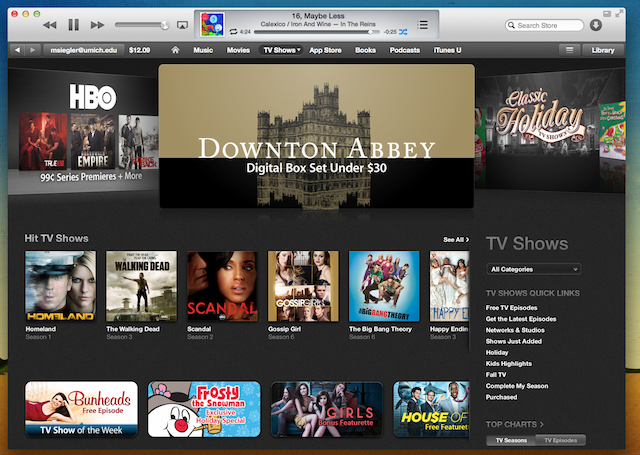The image size is (640, 455).
Task: Click the now playing album artwork
Action: (212, 24)
